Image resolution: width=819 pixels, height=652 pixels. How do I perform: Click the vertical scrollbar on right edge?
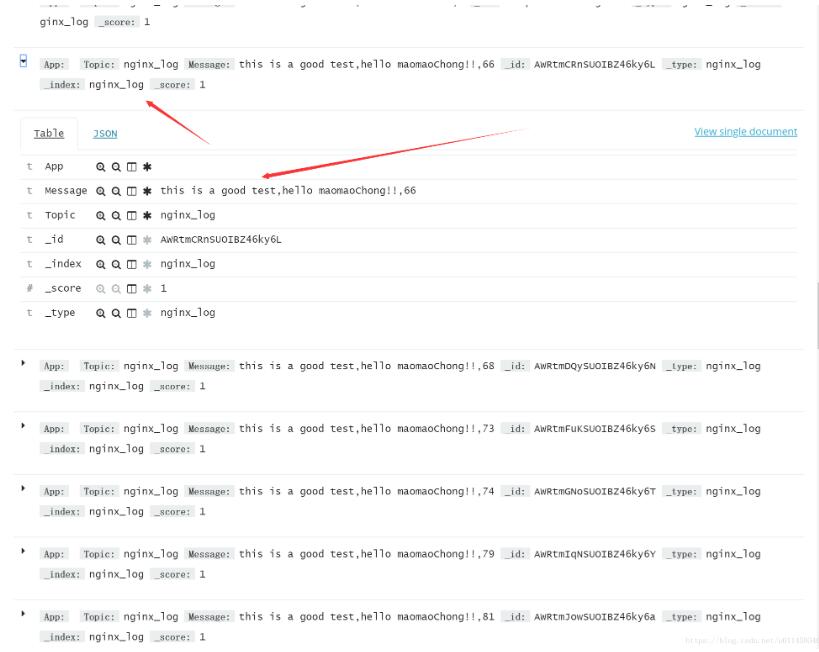click(x=816, y=320)
